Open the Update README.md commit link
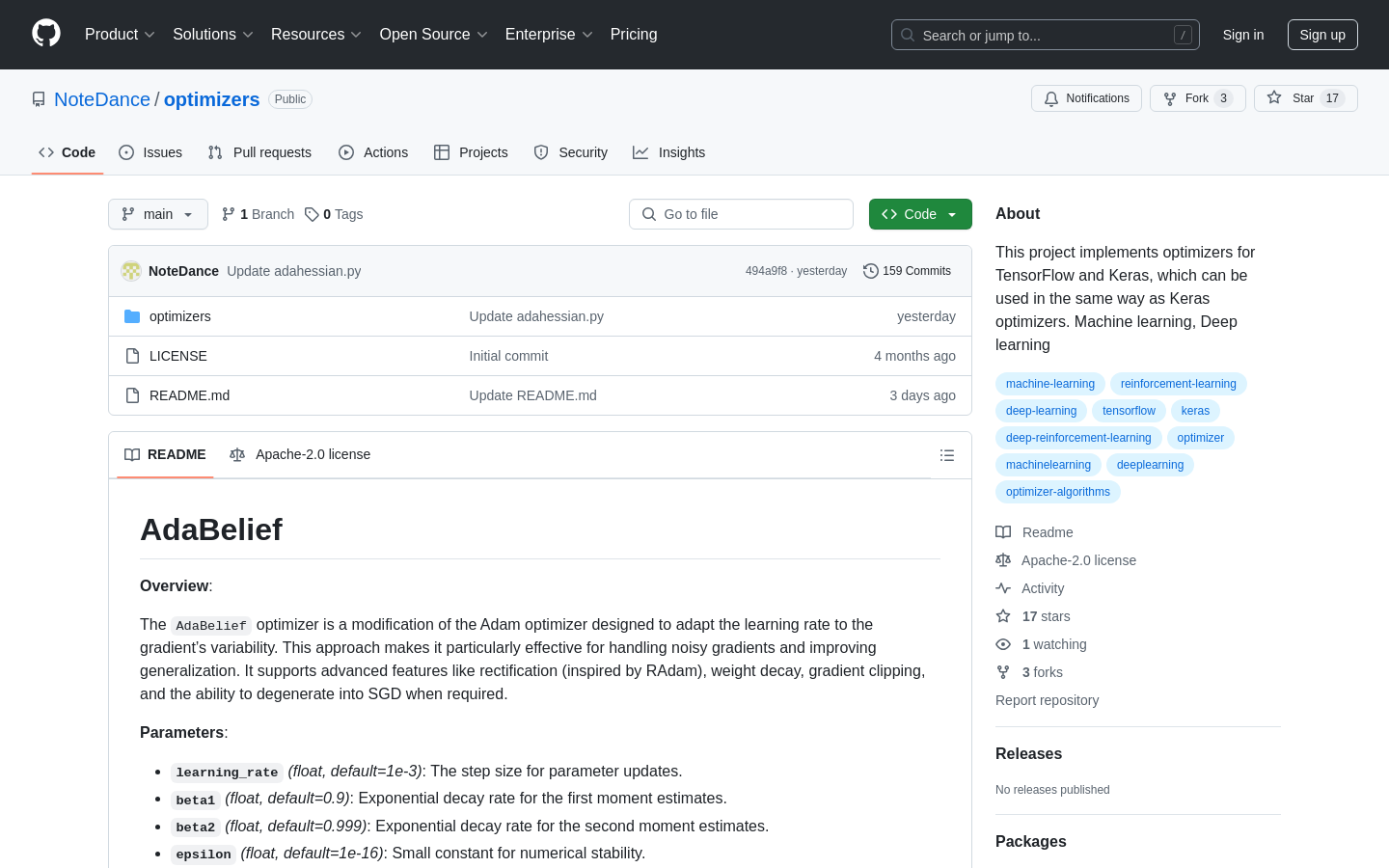The image size is (1389, 868). tap(533, 395)
